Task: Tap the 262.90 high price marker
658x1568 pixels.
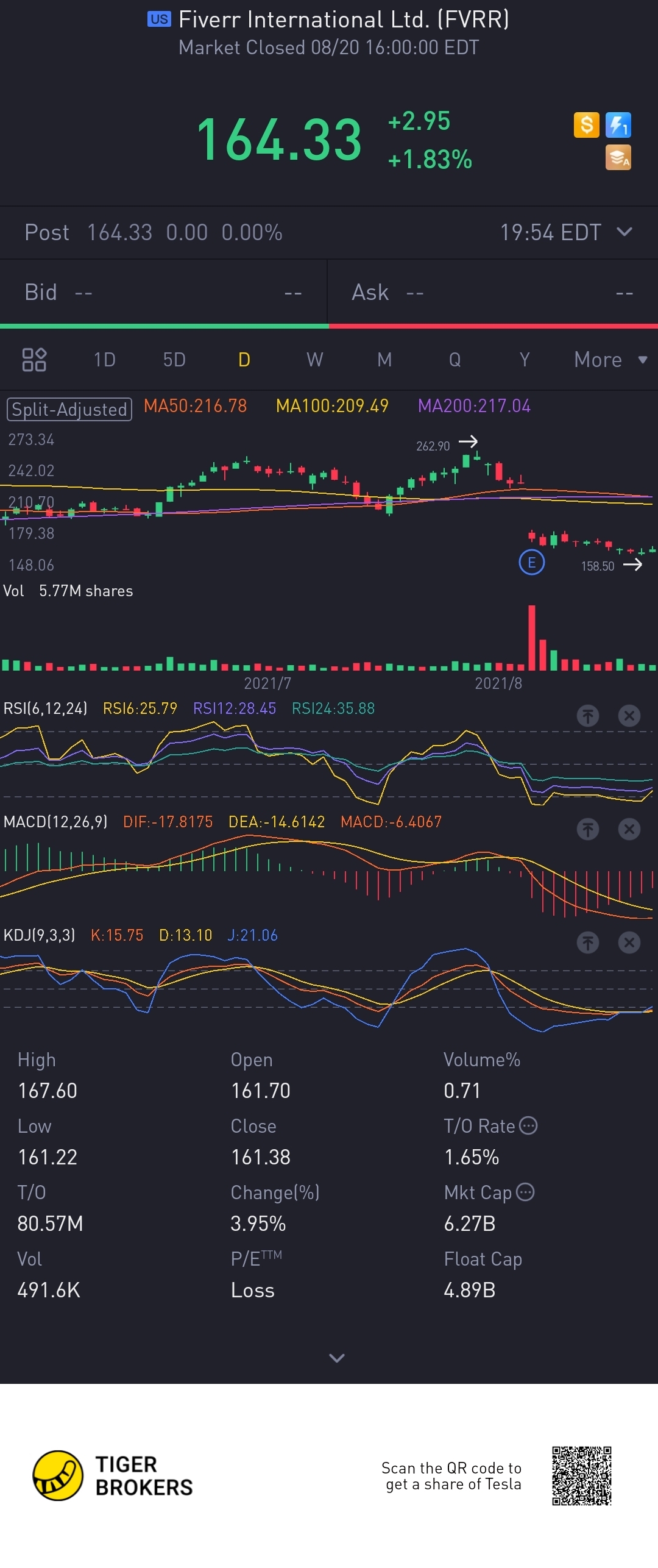Action: 433,446
